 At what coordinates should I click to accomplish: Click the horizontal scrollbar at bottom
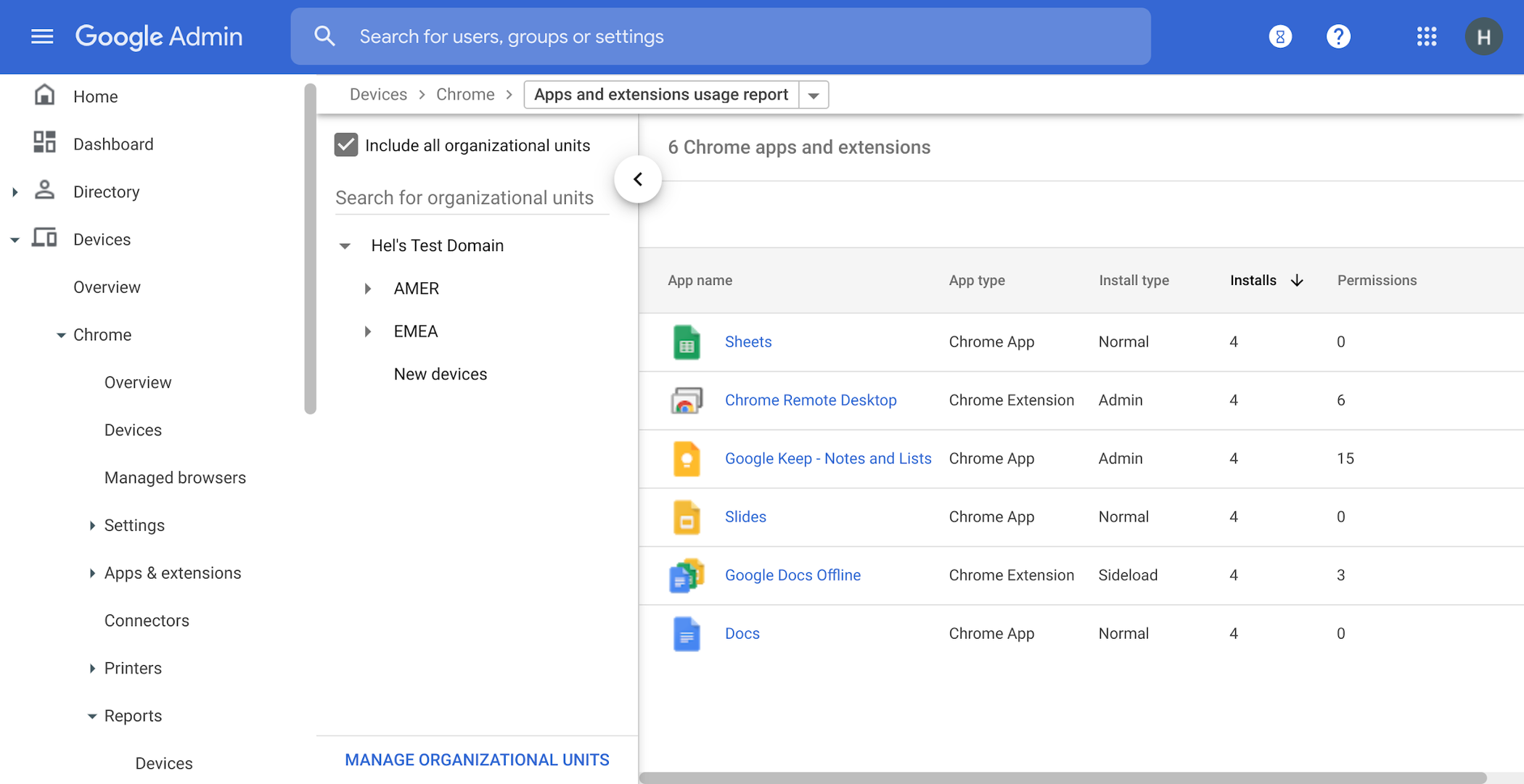[1062, 777]
